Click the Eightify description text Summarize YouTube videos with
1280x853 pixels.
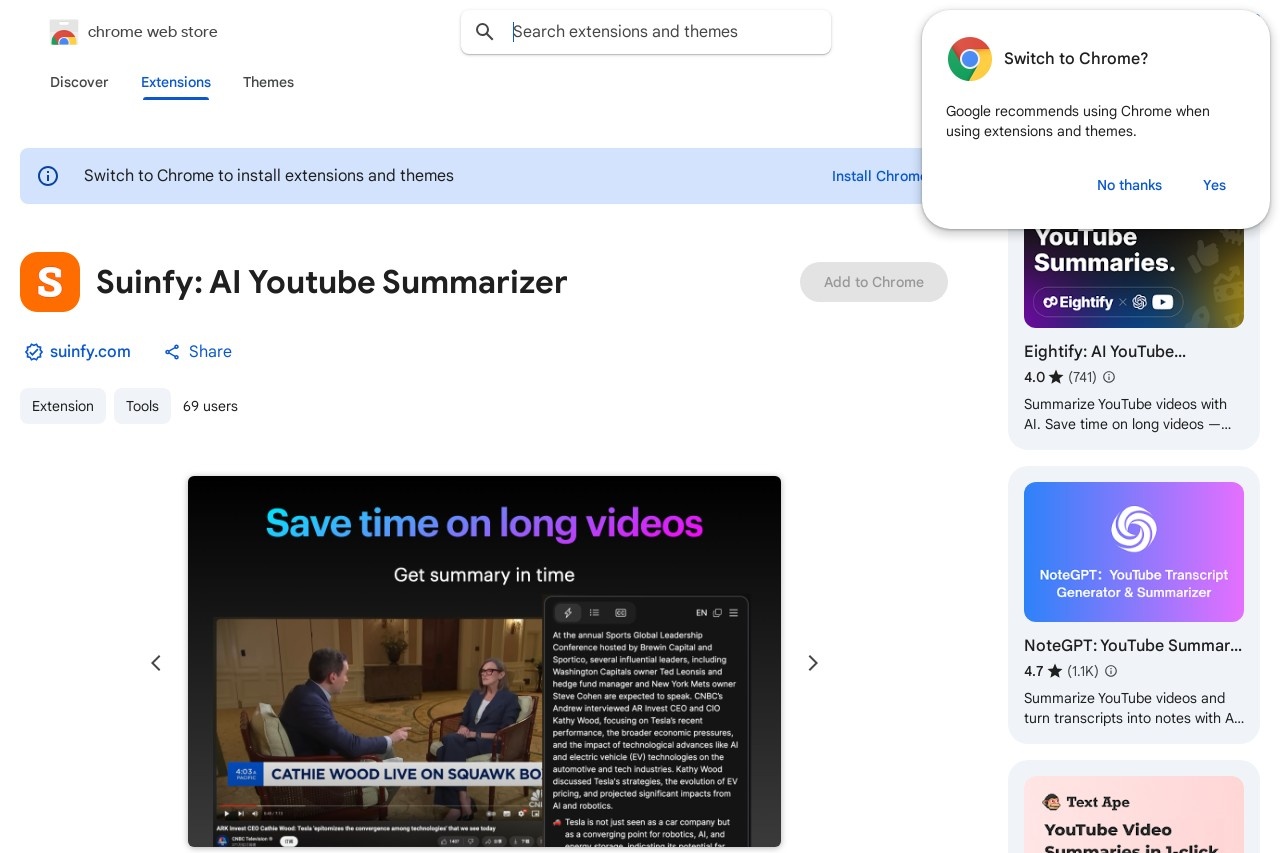pyautogui.click(x=1125, y=404)
